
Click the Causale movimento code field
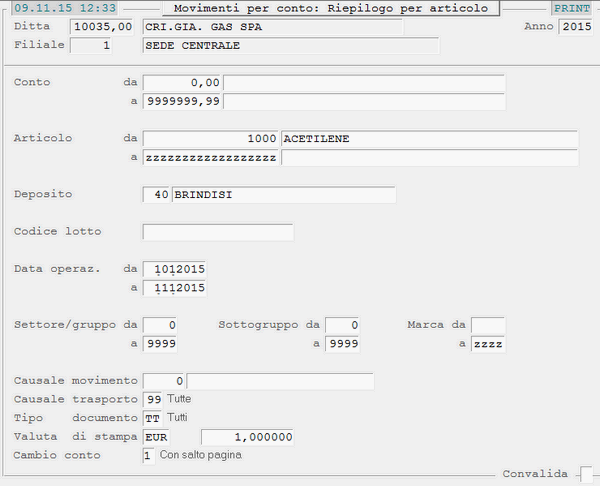tap(164, 381)
